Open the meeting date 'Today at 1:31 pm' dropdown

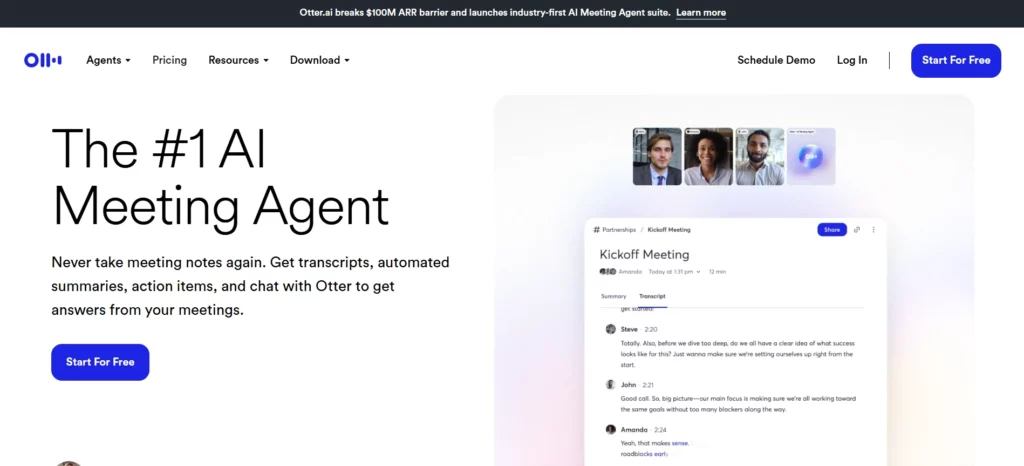[x=674, y=272]
